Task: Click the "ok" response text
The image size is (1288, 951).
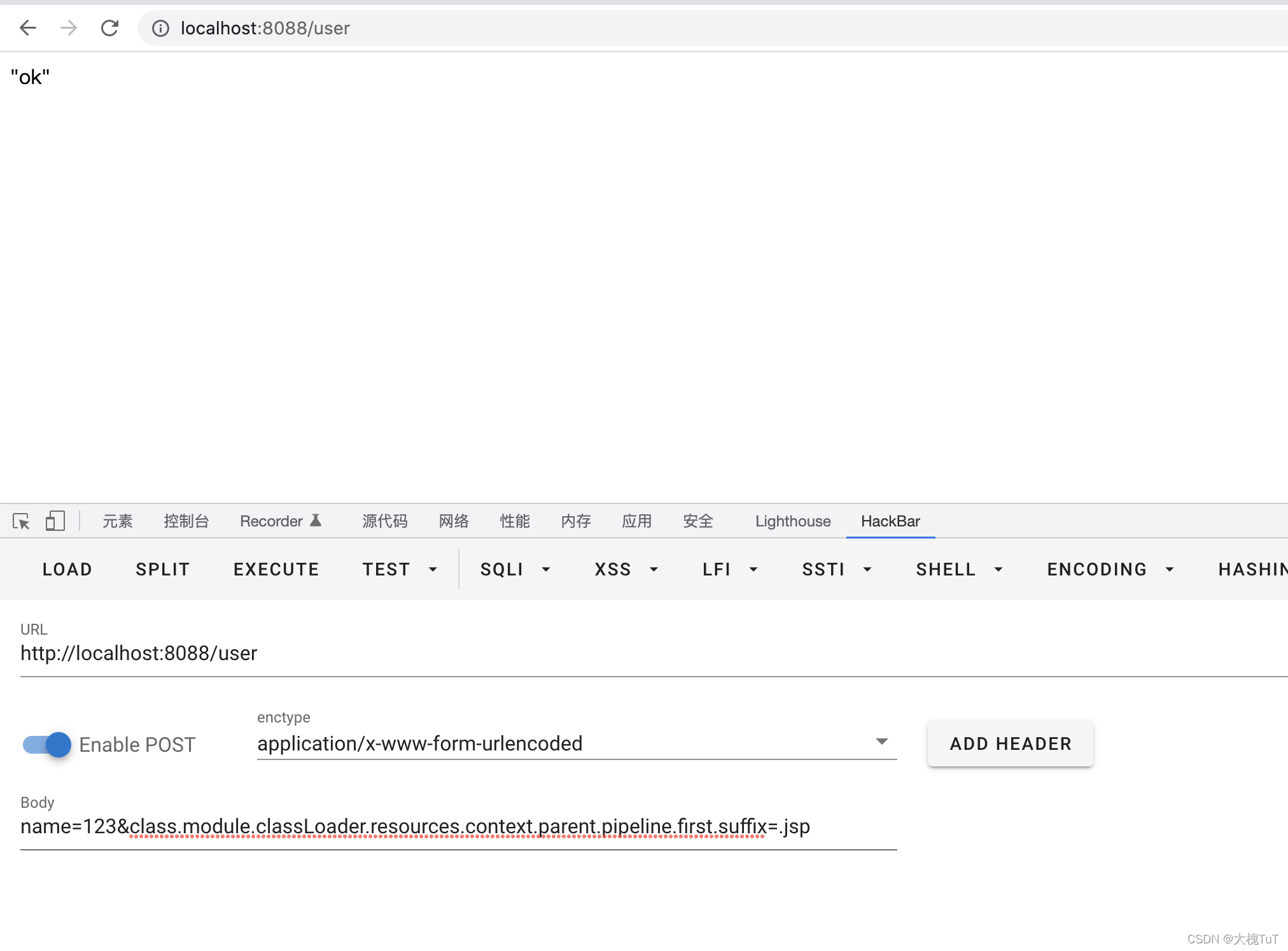Action: tap(30, 77)
